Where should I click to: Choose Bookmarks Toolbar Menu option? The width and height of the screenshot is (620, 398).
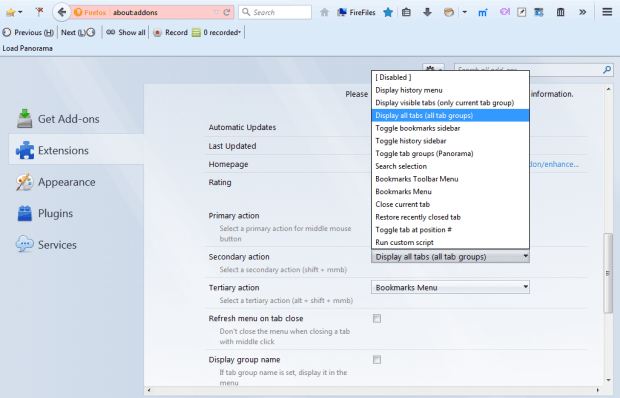[x=450, y=179]
